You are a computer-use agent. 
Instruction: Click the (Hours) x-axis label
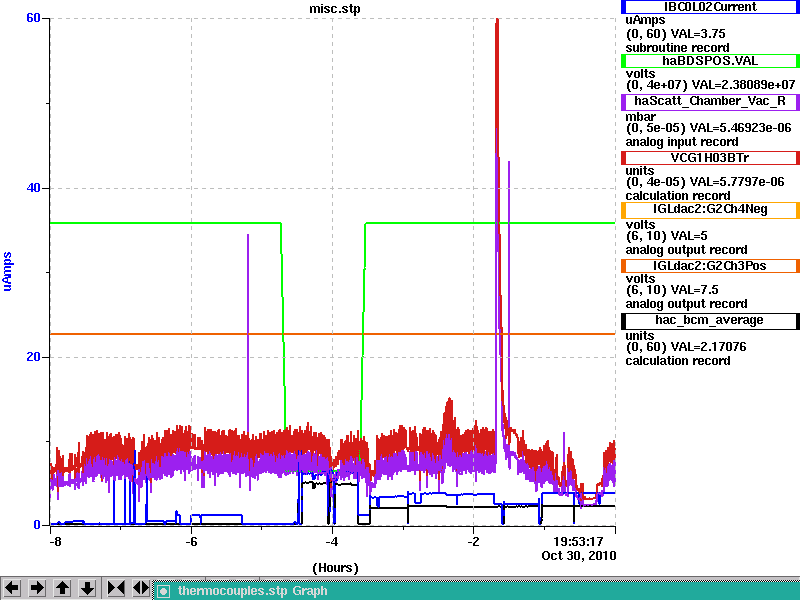click(x=335, y=568)
